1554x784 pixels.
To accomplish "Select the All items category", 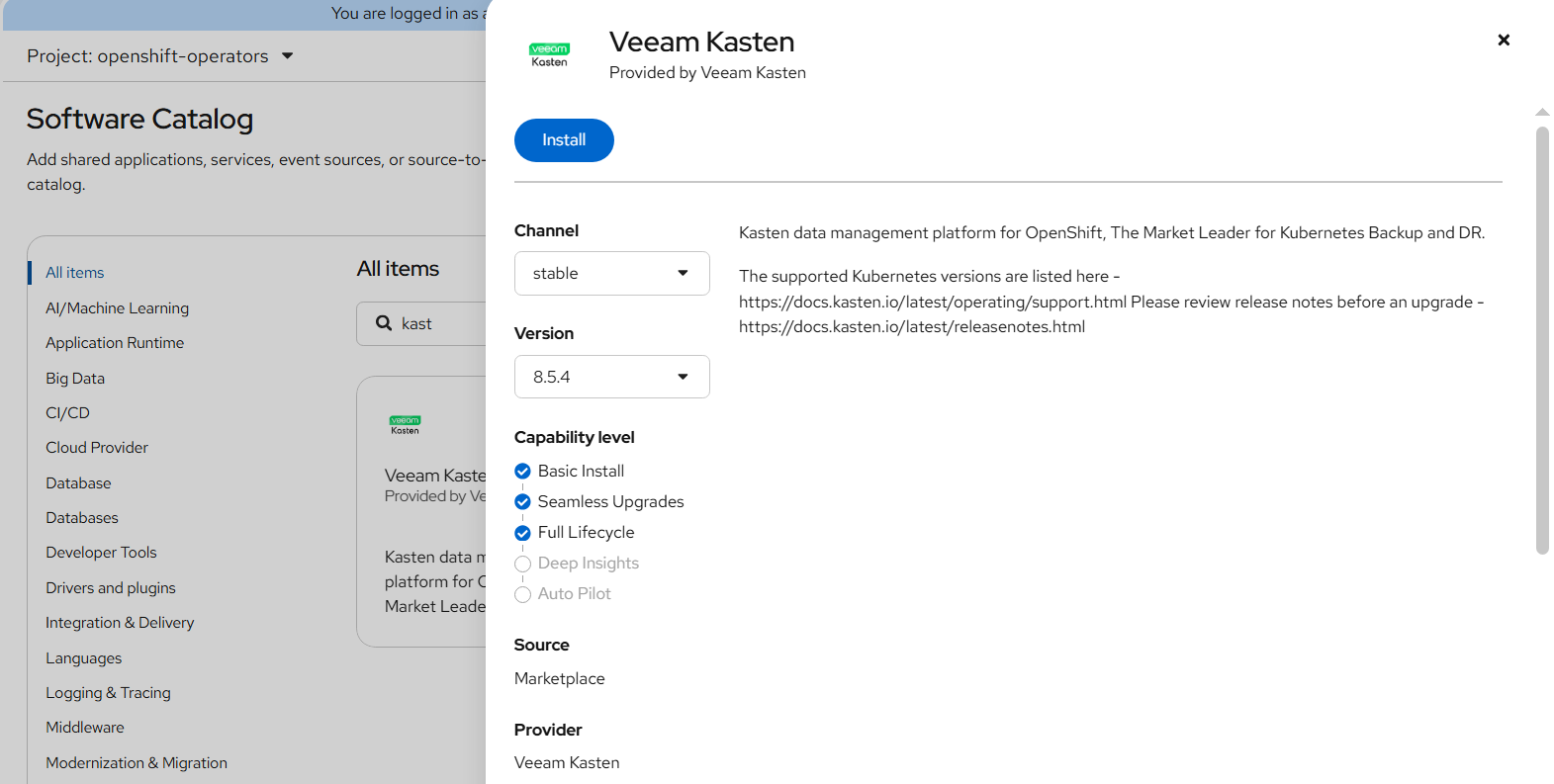I will [75, 273].
